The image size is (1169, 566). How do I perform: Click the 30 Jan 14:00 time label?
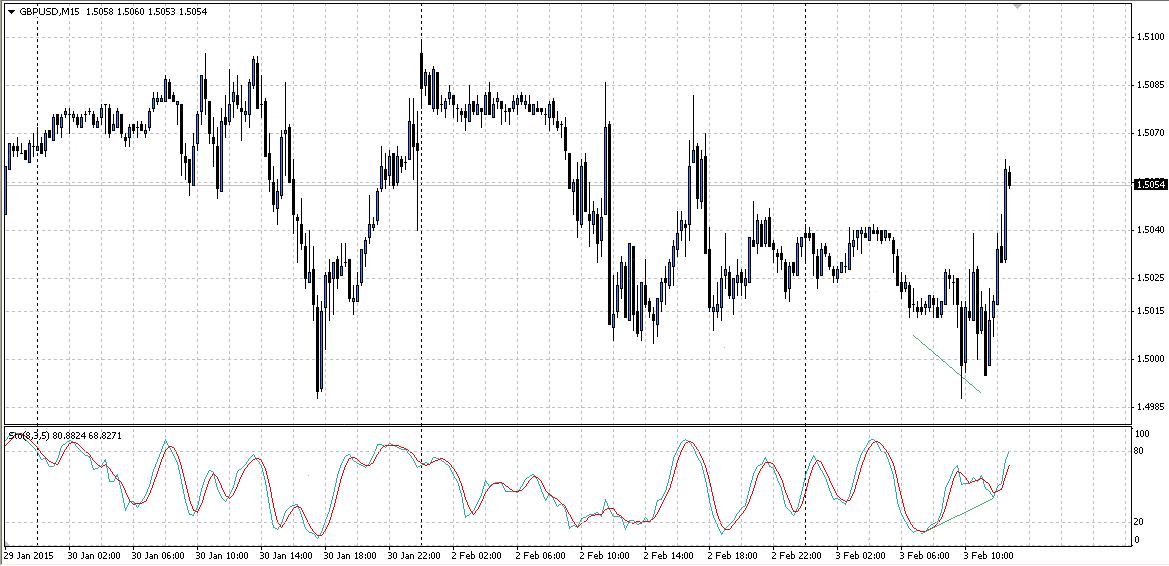pos(286,556)
